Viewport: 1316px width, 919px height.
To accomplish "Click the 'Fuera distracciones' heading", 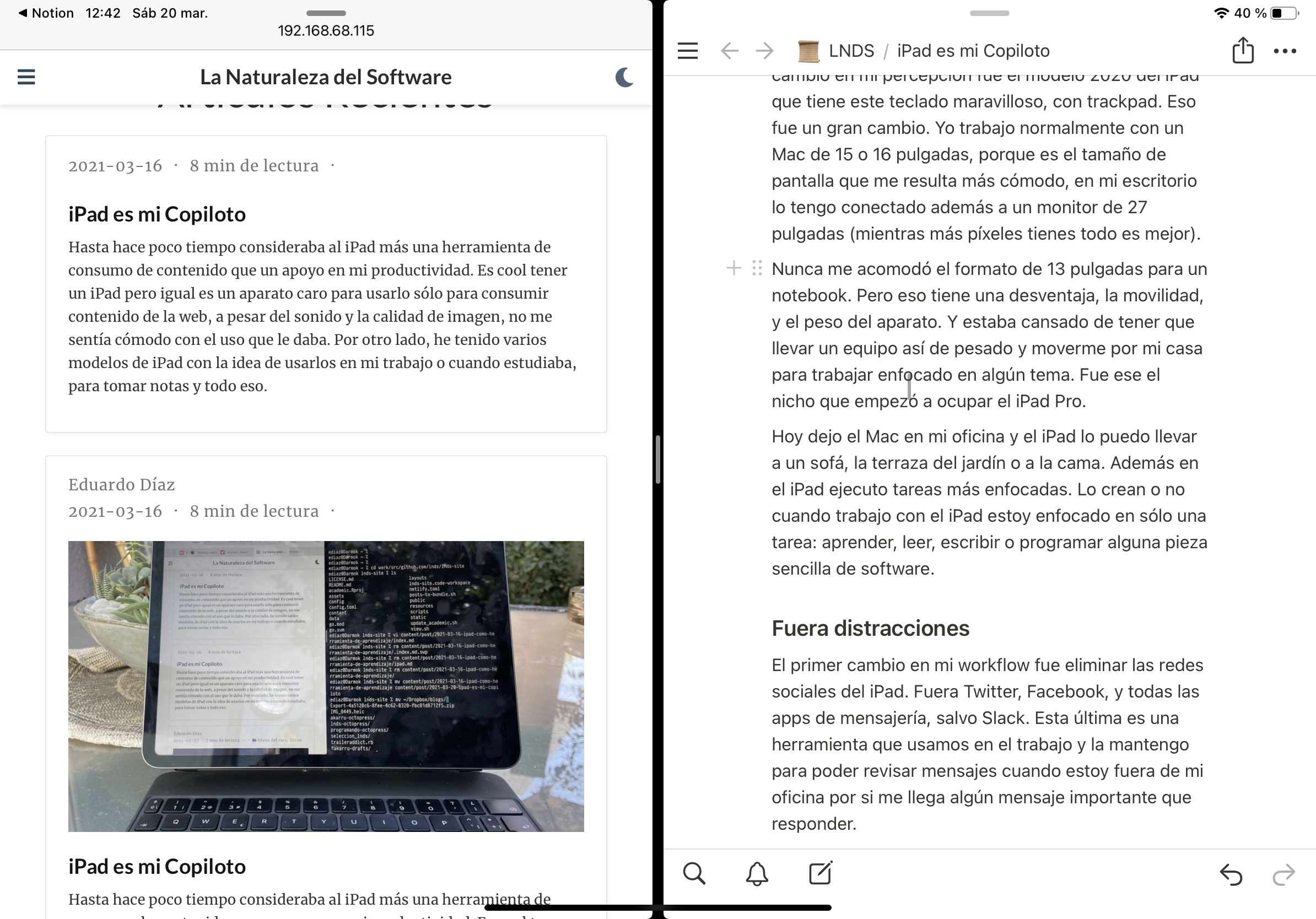I will pyautogui.click(x=870, y=628).
